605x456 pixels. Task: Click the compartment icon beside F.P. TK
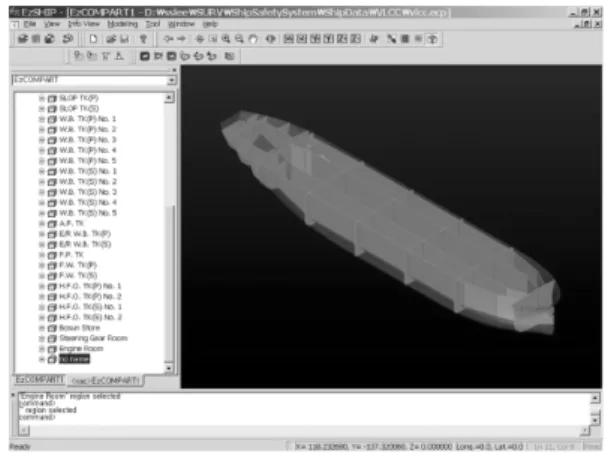point(52,255)
